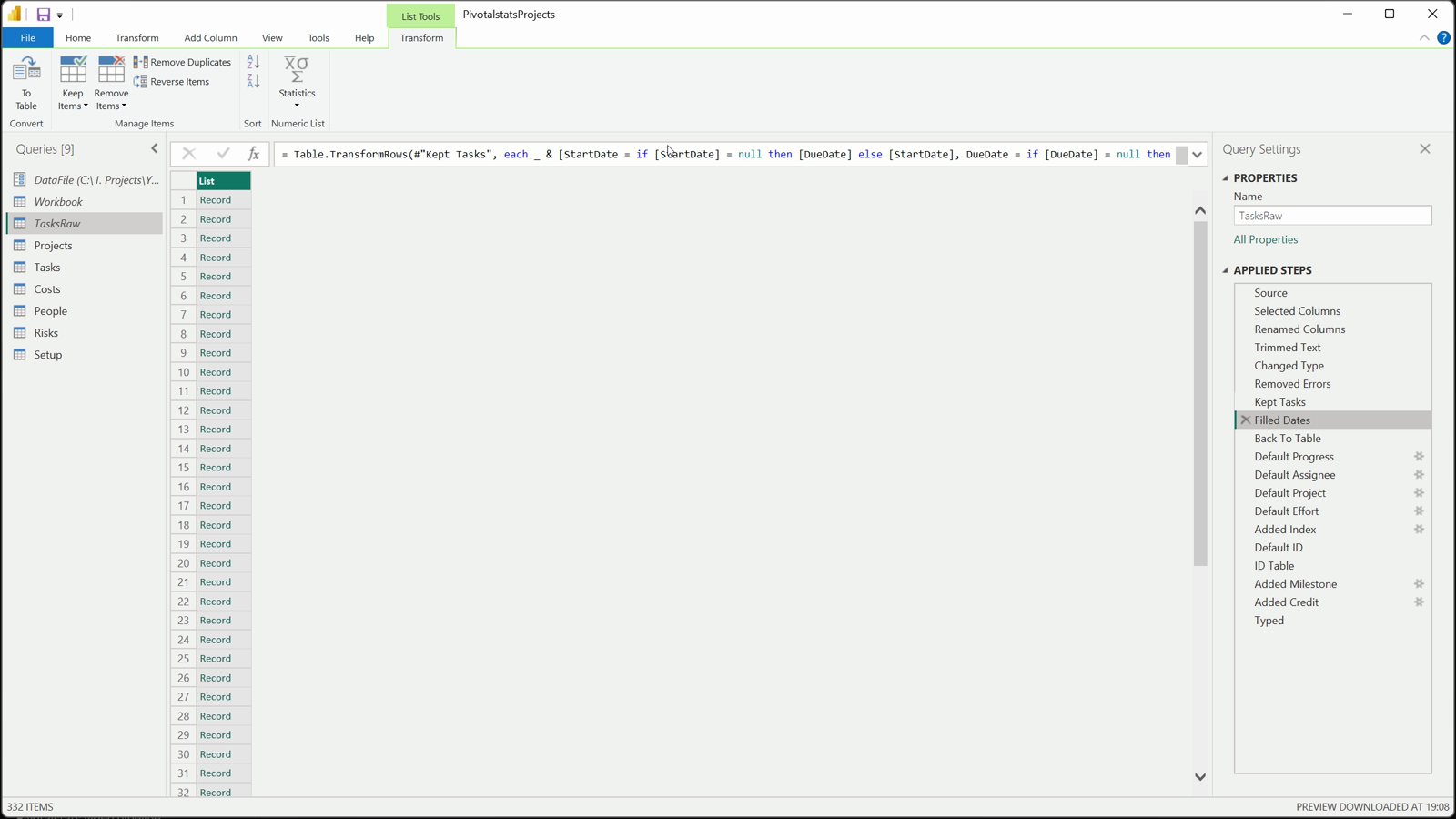Open the File tab

(27, 38)
